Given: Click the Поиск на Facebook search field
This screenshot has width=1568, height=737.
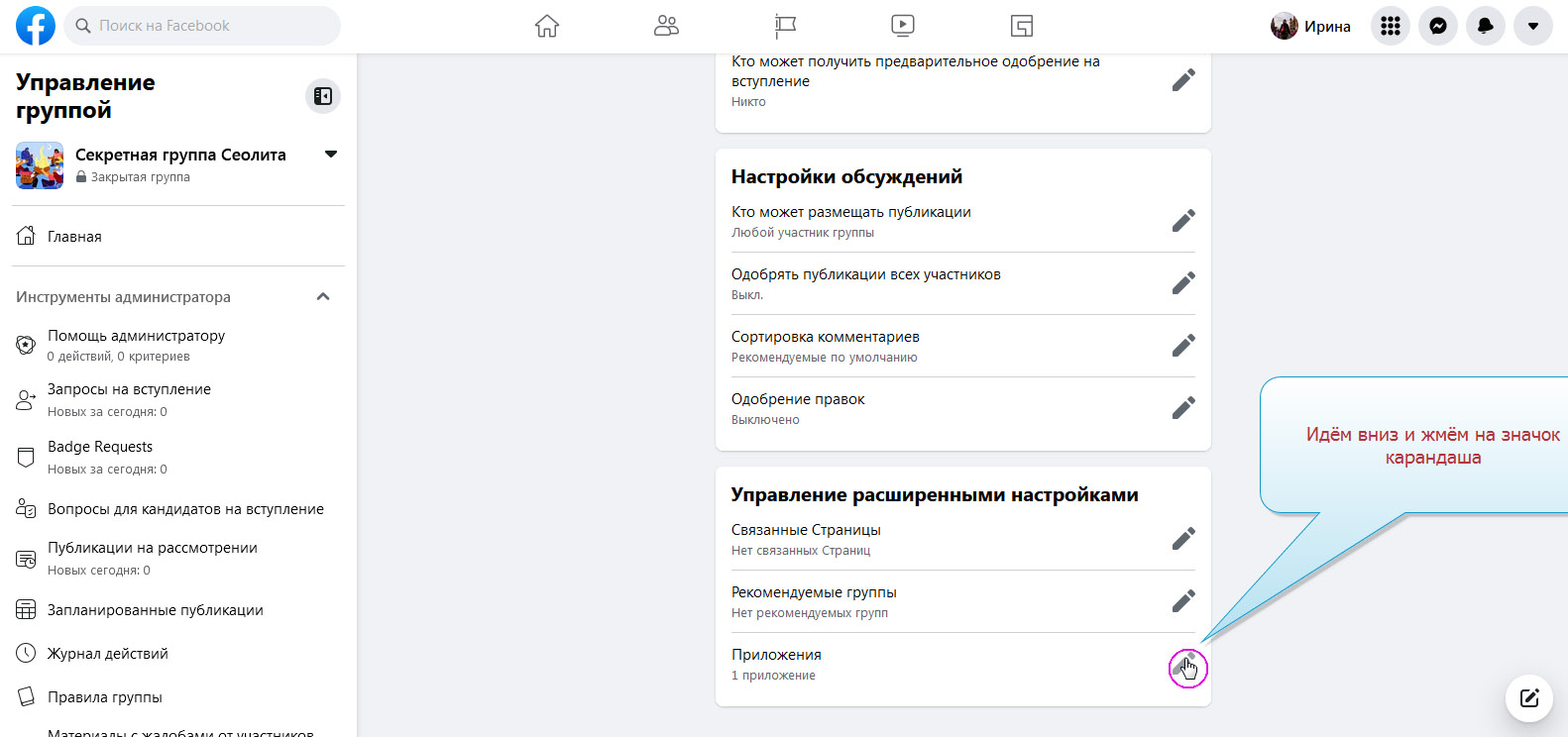Looking at the screenshot, I should pyautogui.click(x=203, y=26).
